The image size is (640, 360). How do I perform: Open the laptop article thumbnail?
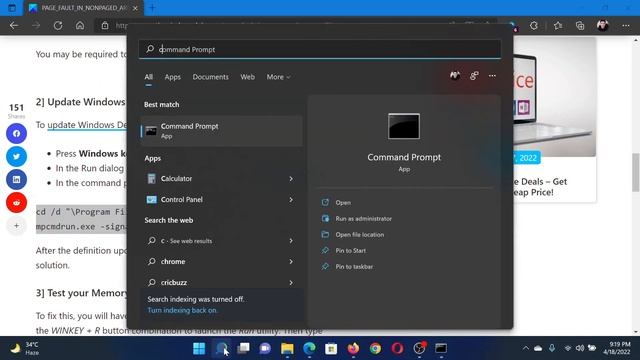(554, 97)
